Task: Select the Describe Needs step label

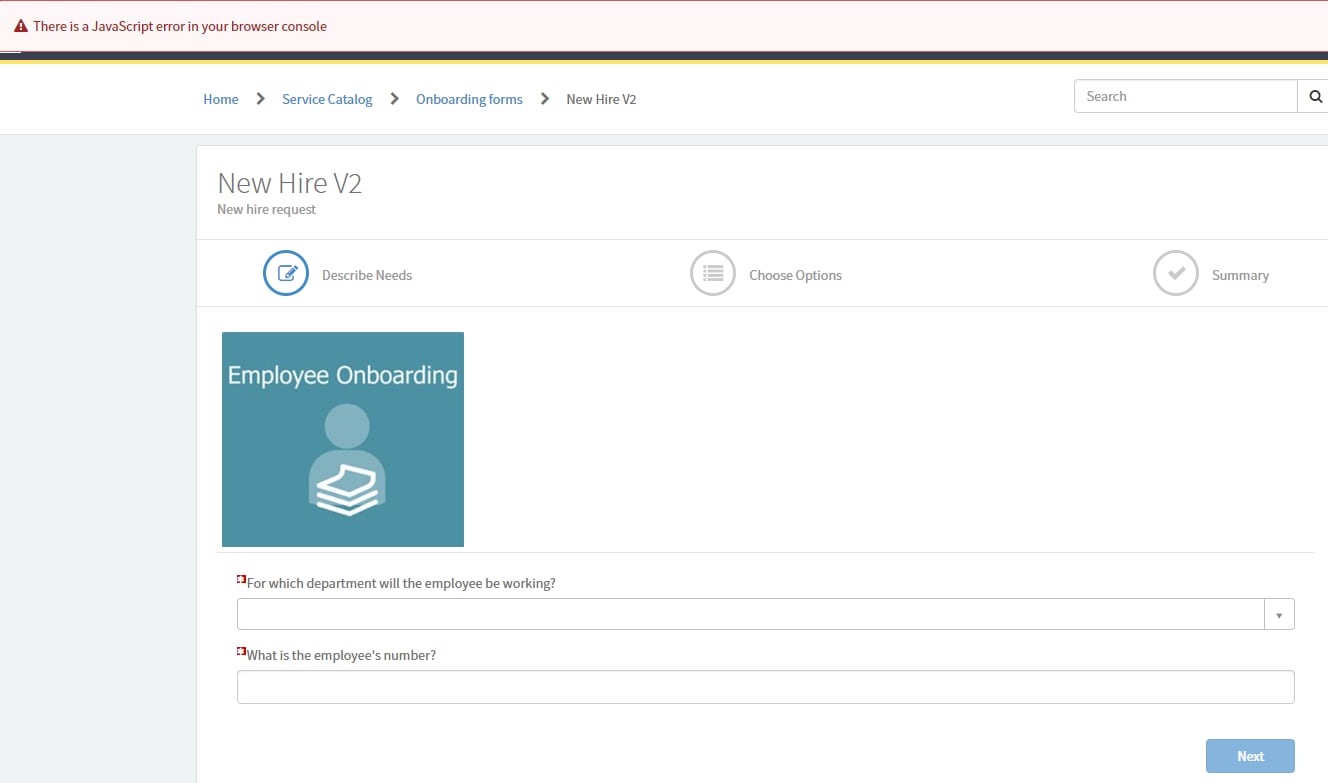Action: [x=367, y=275]
